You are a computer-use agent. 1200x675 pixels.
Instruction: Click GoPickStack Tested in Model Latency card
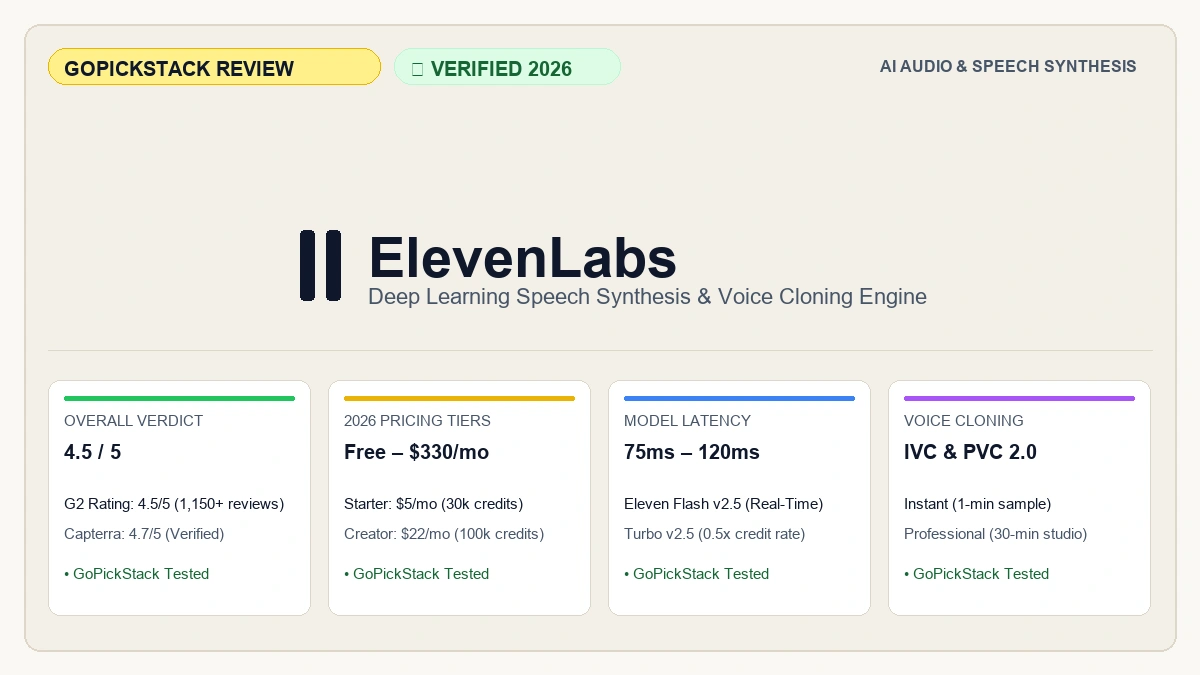pyautogui.click(x=696, y=574)
